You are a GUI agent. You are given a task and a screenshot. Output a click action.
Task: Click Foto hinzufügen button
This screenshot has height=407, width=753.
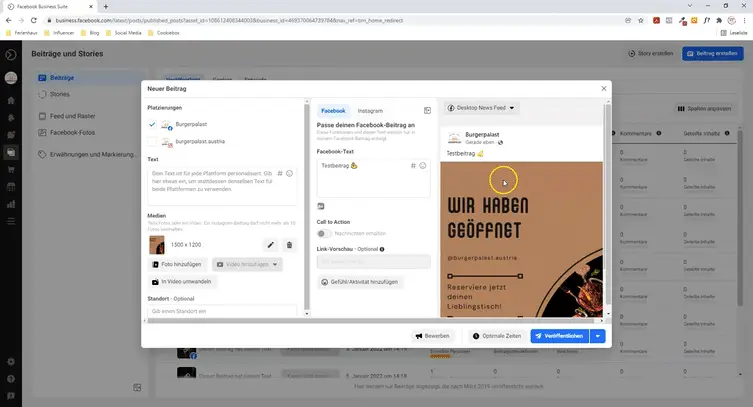tap(177, 264)
